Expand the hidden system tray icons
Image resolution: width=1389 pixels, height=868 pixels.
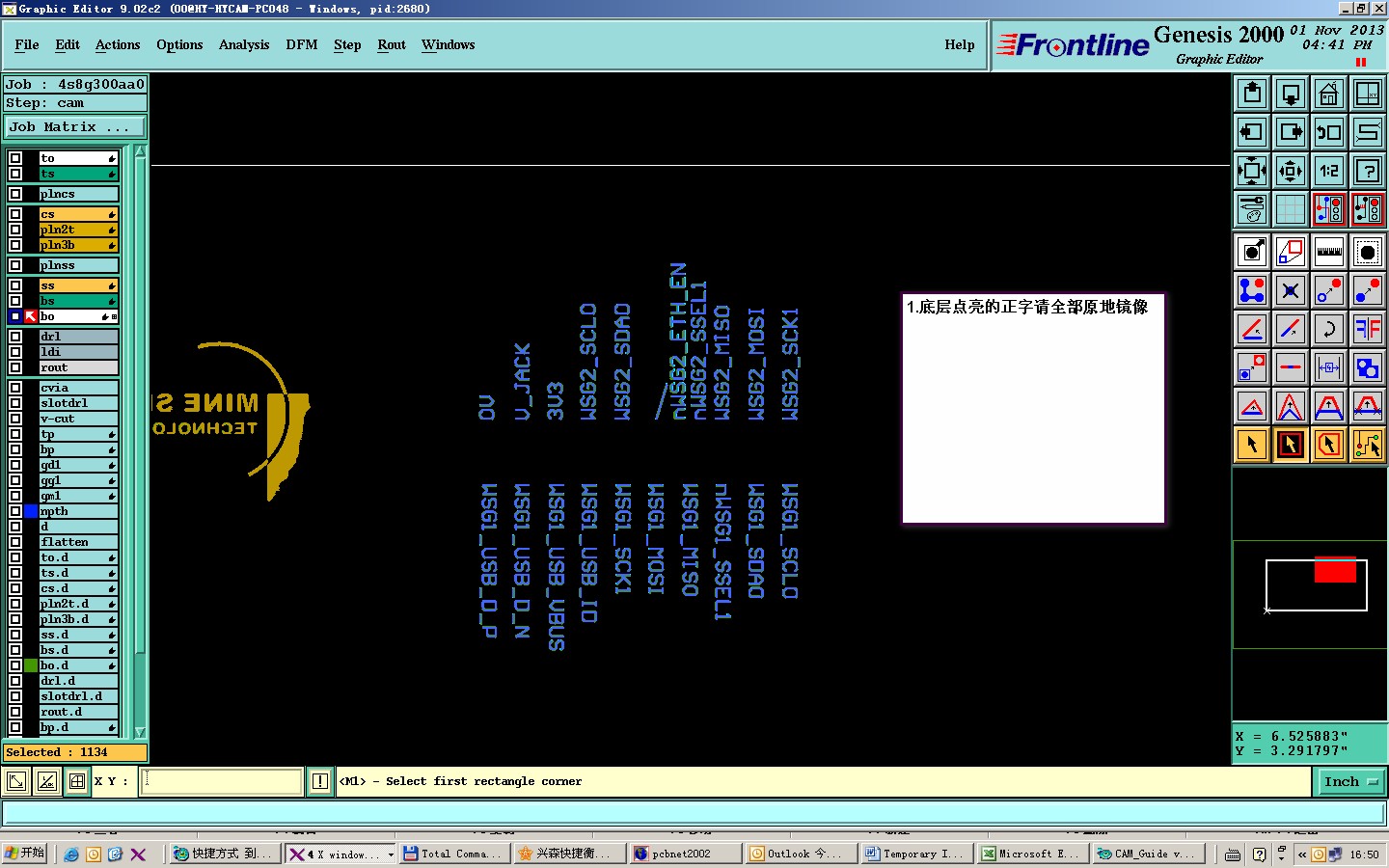(x=1302, y=854)
